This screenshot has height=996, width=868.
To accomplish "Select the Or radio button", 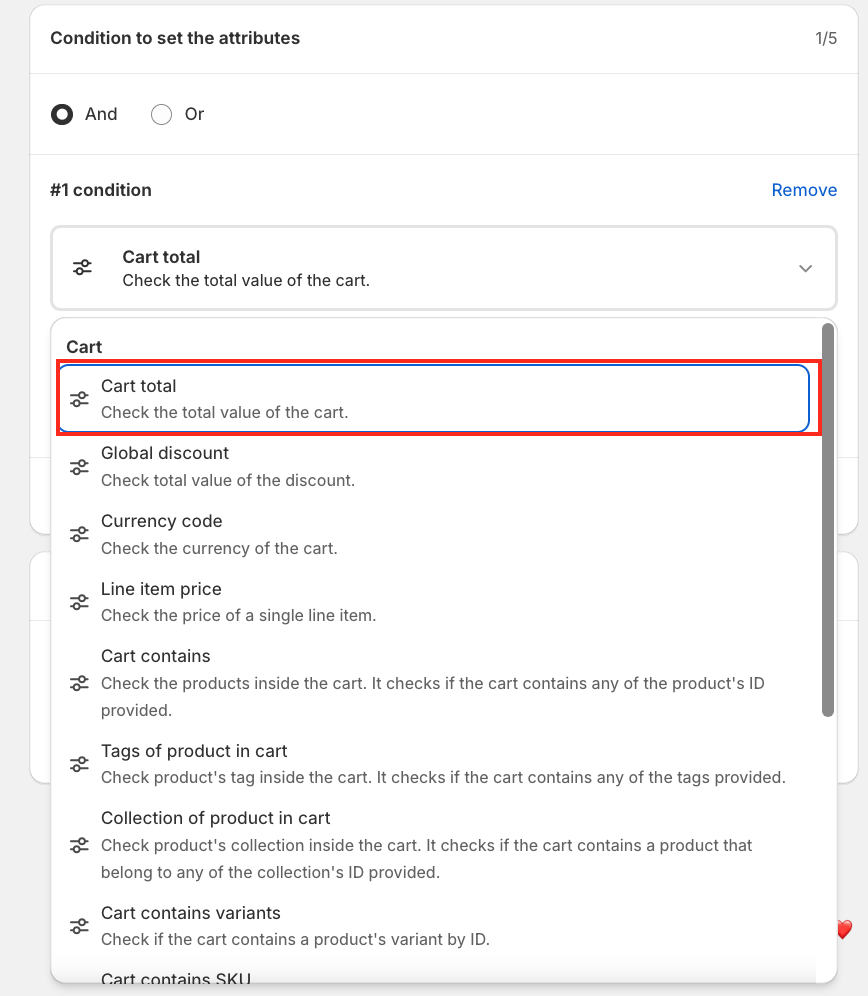I will [x=161, y=114].
